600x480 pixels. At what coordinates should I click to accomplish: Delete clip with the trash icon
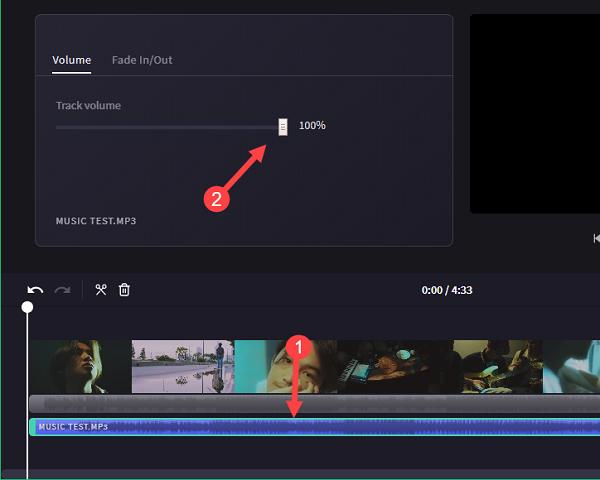coord(124,290)
